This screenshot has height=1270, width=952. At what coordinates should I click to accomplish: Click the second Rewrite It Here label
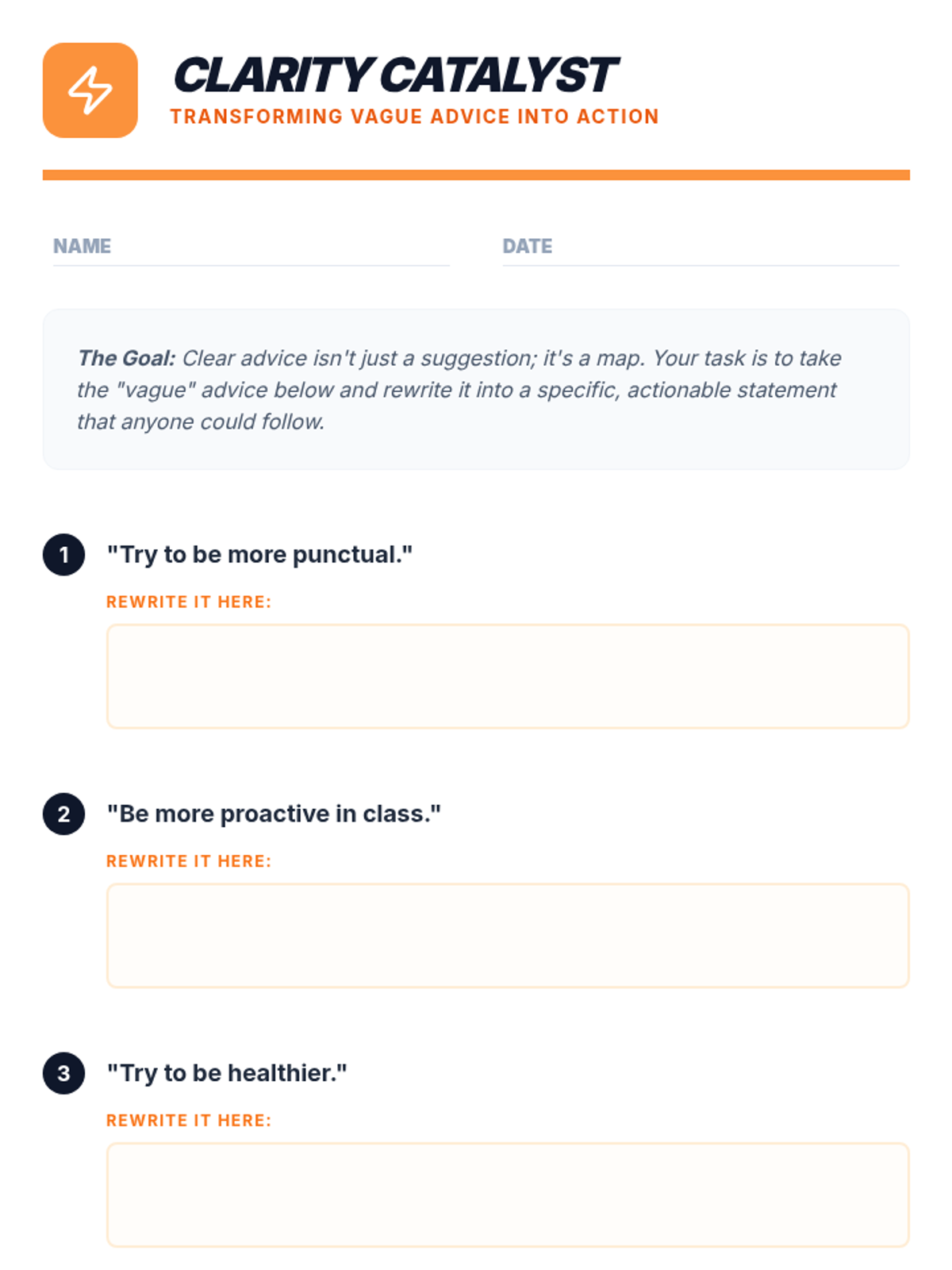[189, 861]
